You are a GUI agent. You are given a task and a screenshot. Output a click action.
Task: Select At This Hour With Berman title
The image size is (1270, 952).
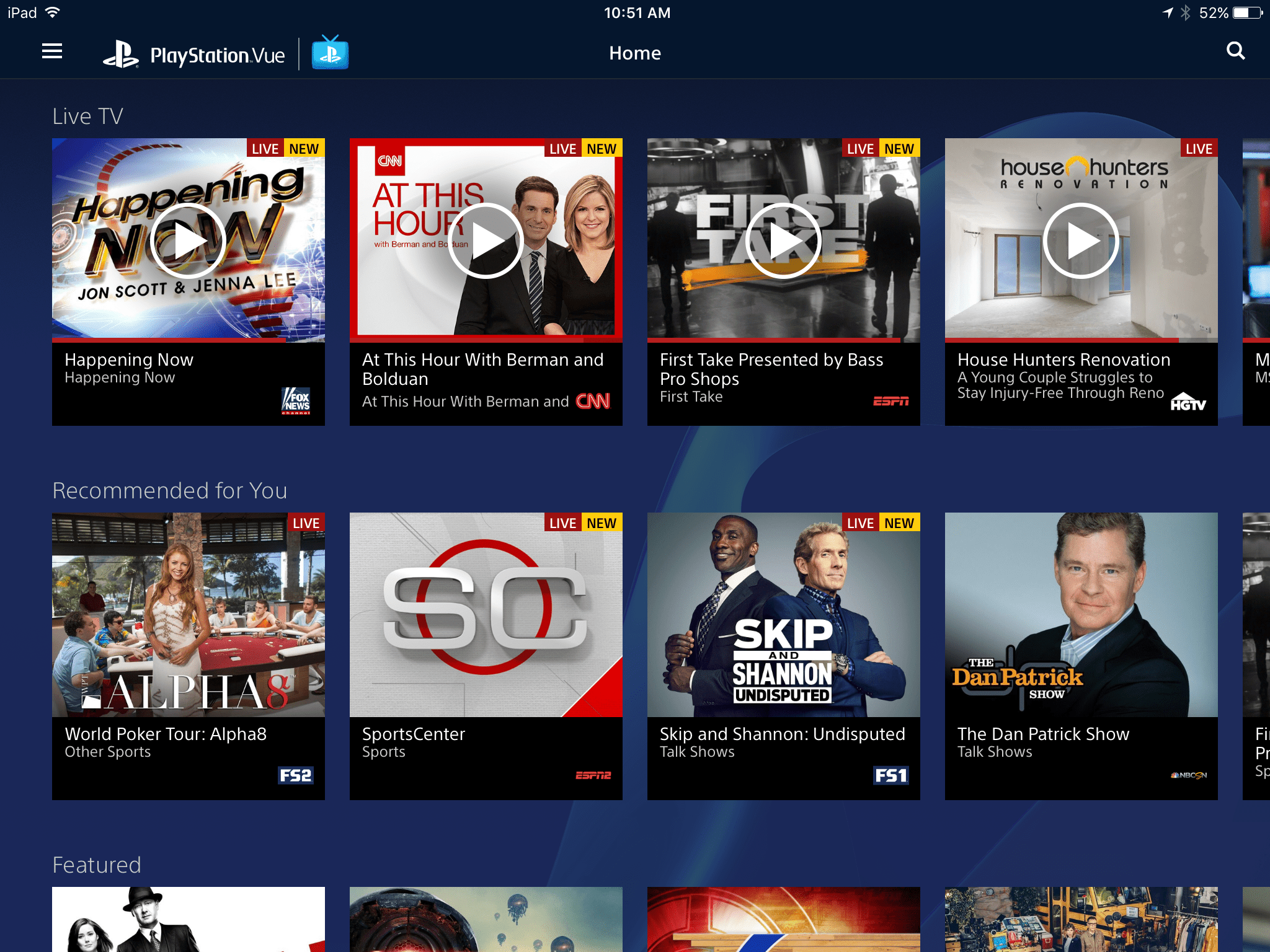pos(482,369)
